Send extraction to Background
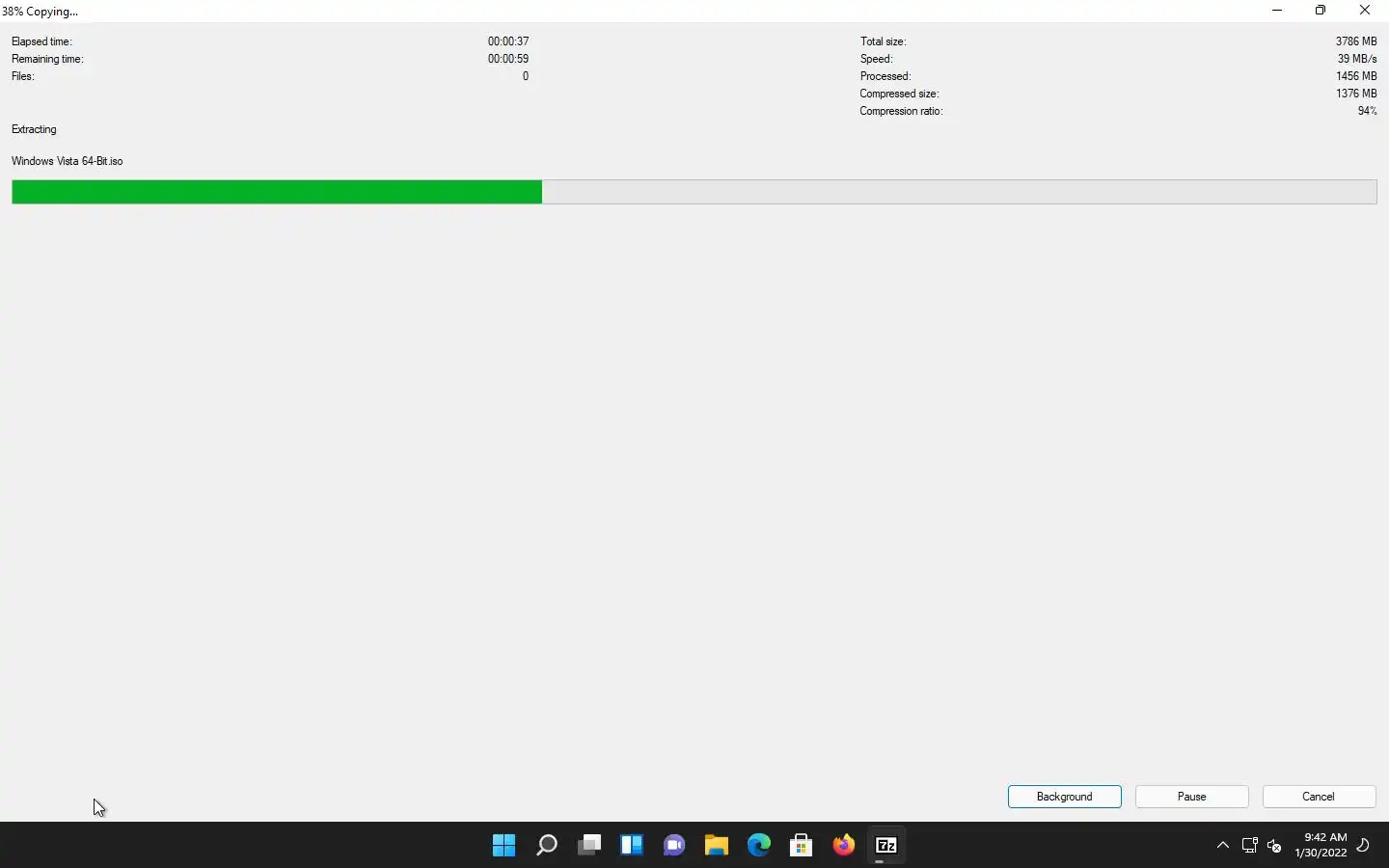 [x=1065, y=797]
